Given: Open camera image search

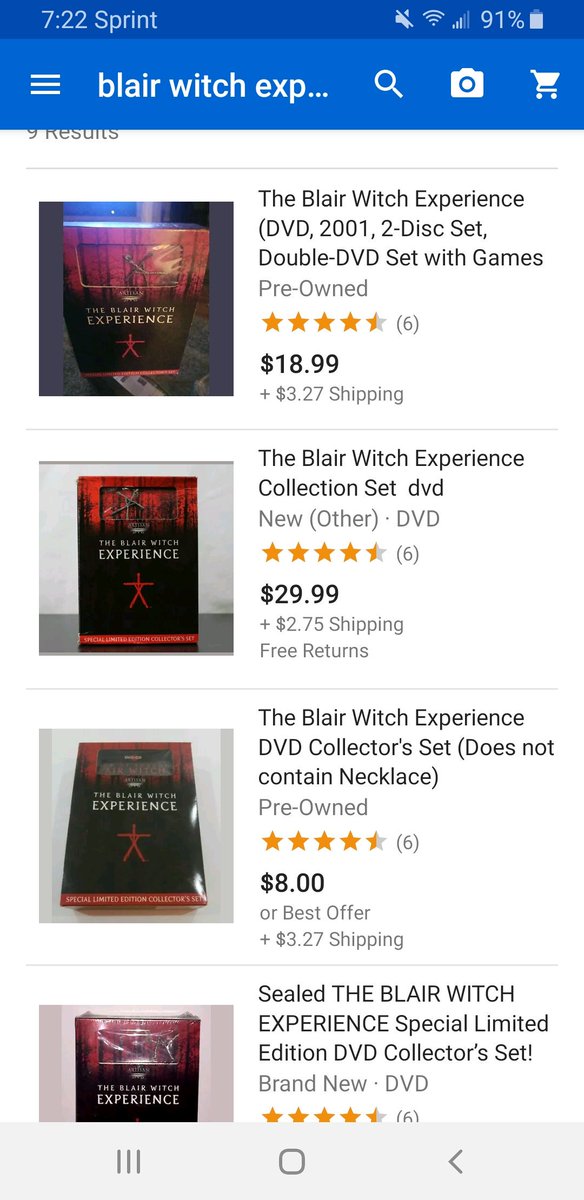Looking at the screenshot, I should [x=467, y=85].
